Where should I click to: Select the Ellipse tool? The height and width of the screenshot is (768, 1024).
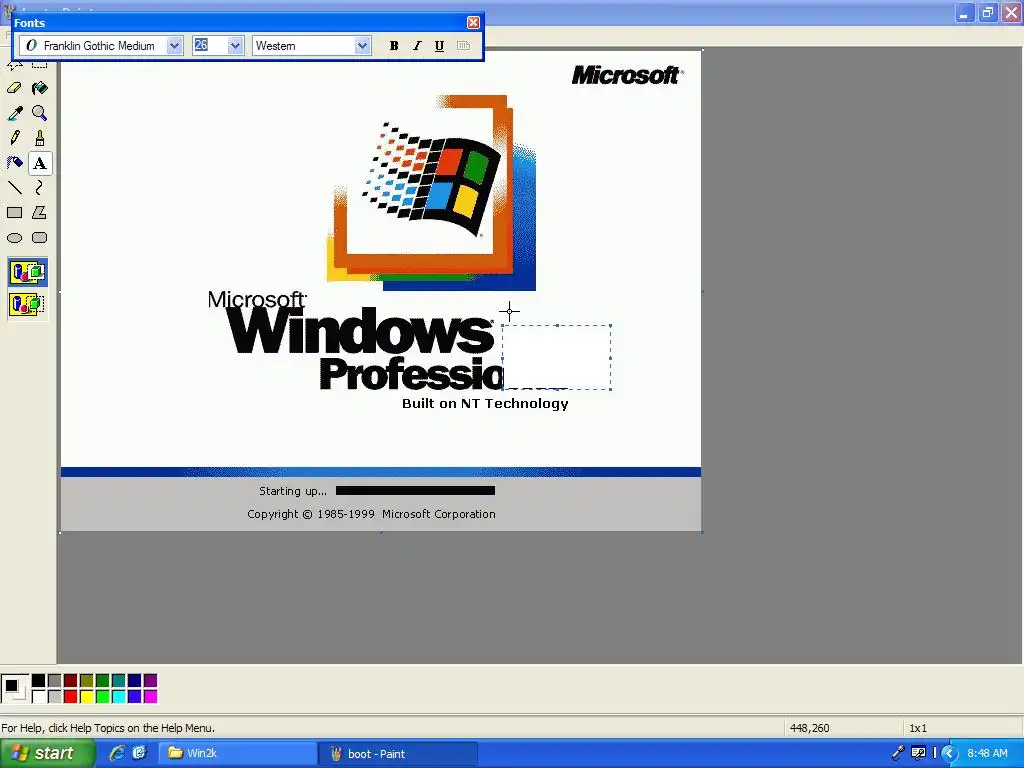coord(14,238)
